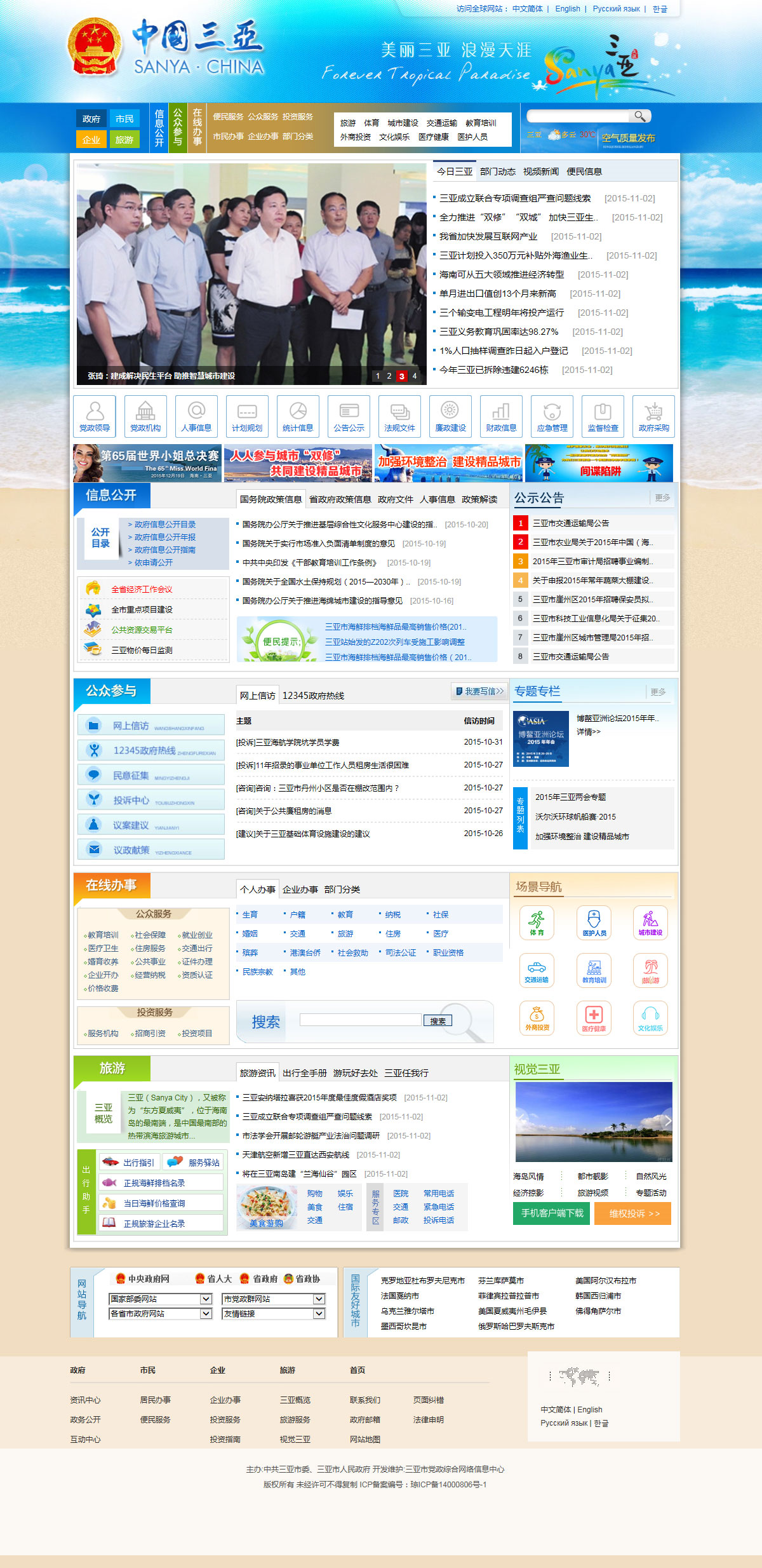Open the 市党政群网站 dropdown
This screenshot has width=762, height=1568.
pyautogui.click(x=273, y=1299)
